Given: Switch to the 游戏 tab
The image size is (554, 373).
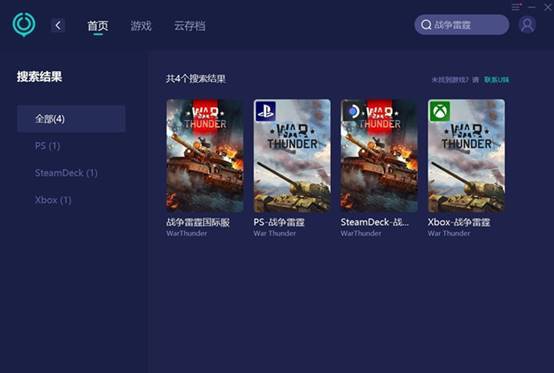Looking at the screenshot, I should tap(141, 26).
